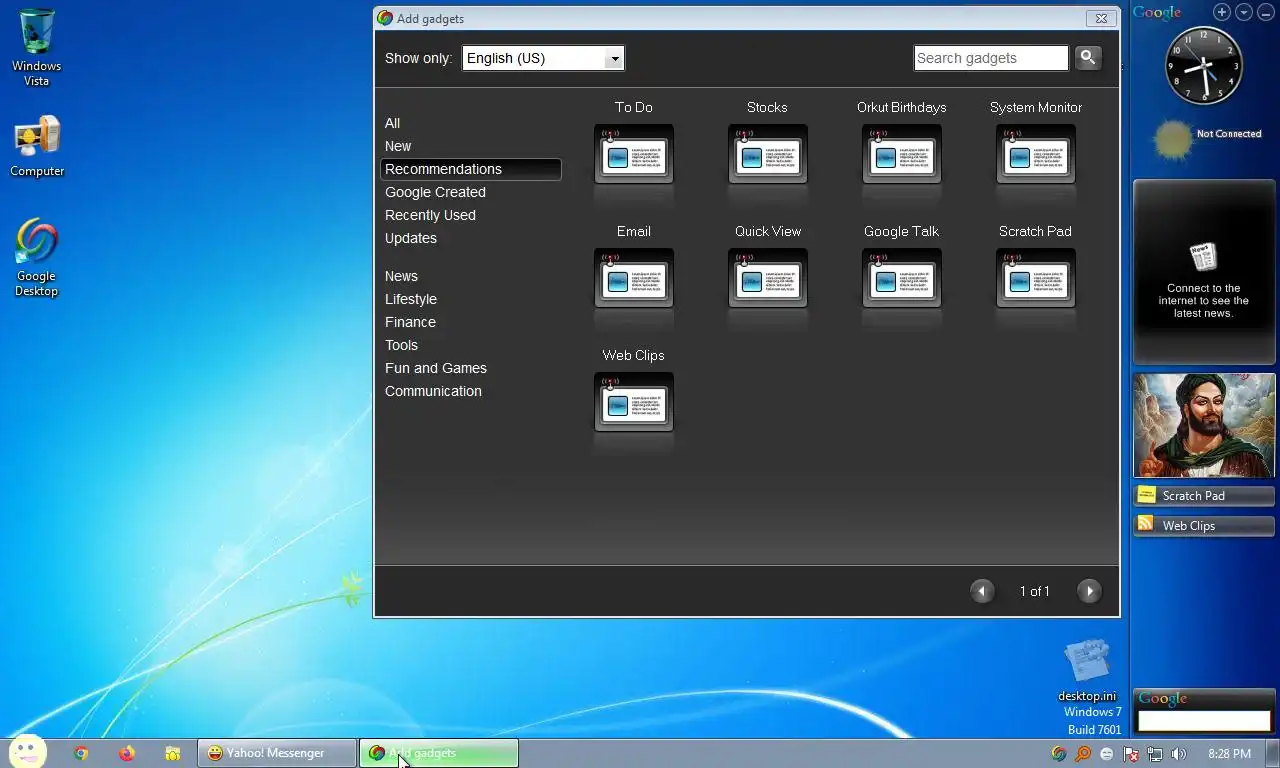Expand the Web Clips sidebar gadget

point(1204,526)
